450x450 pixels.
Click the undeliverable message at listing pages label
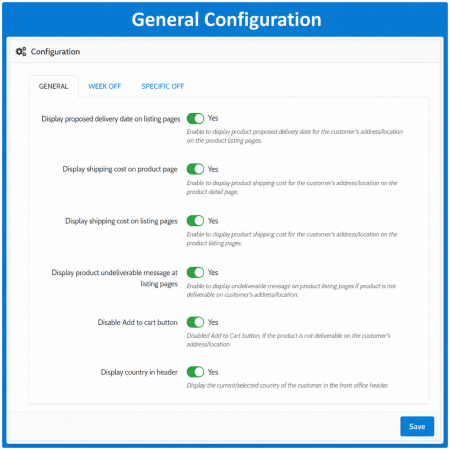[x=114, y=278]
